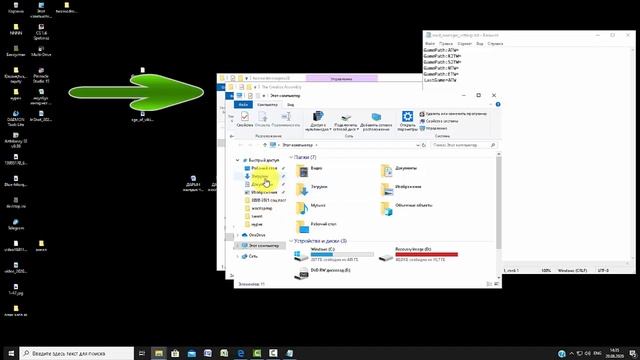Select Рабочий стол in Quick access
Image resolution: width=640 pixels, height=360 pixels.
264,168
